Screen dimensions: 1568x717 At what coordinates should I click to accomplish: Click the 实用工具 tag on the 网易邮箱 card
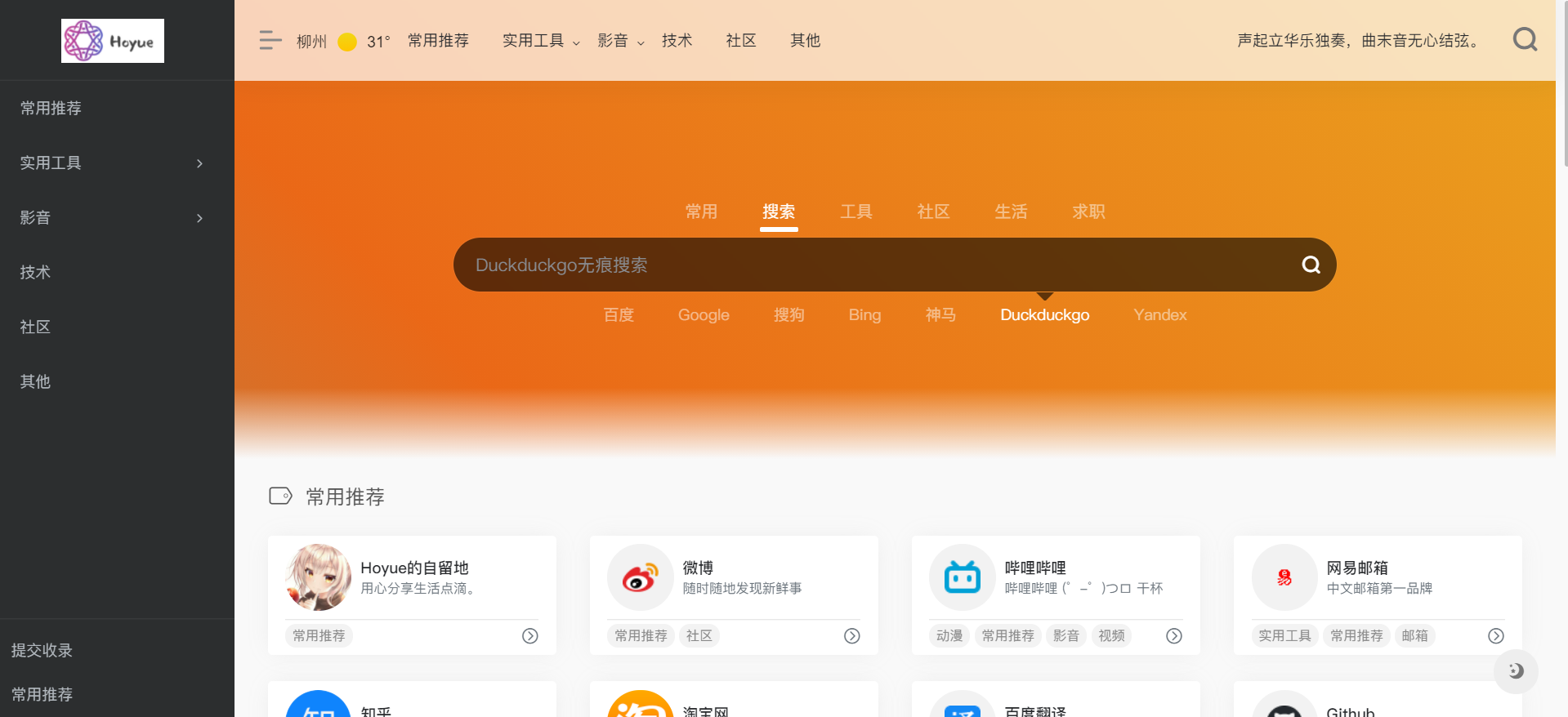click(x=1284, y=636)
